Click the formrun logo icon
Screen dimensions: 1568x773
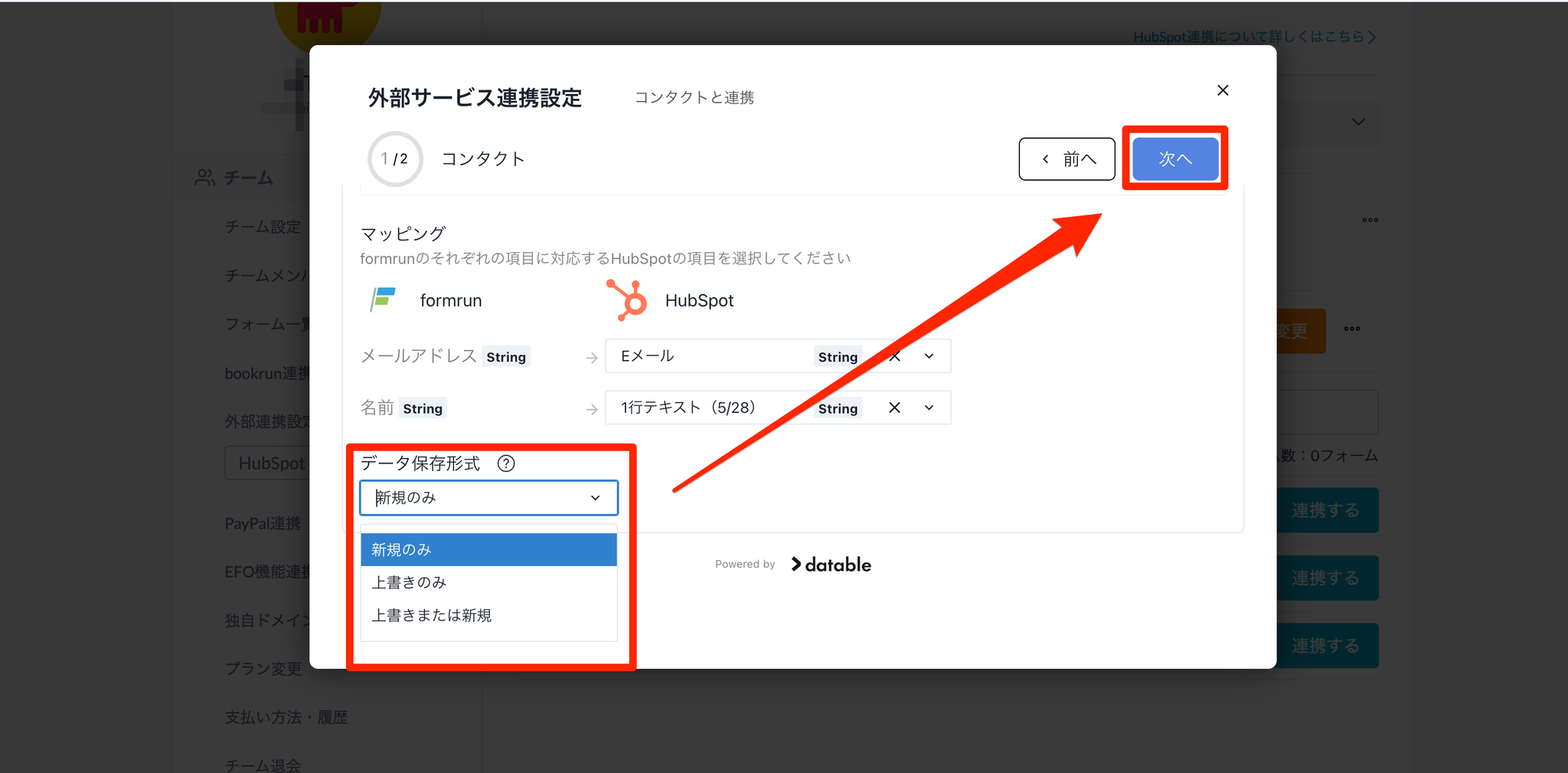click(383, 300)
